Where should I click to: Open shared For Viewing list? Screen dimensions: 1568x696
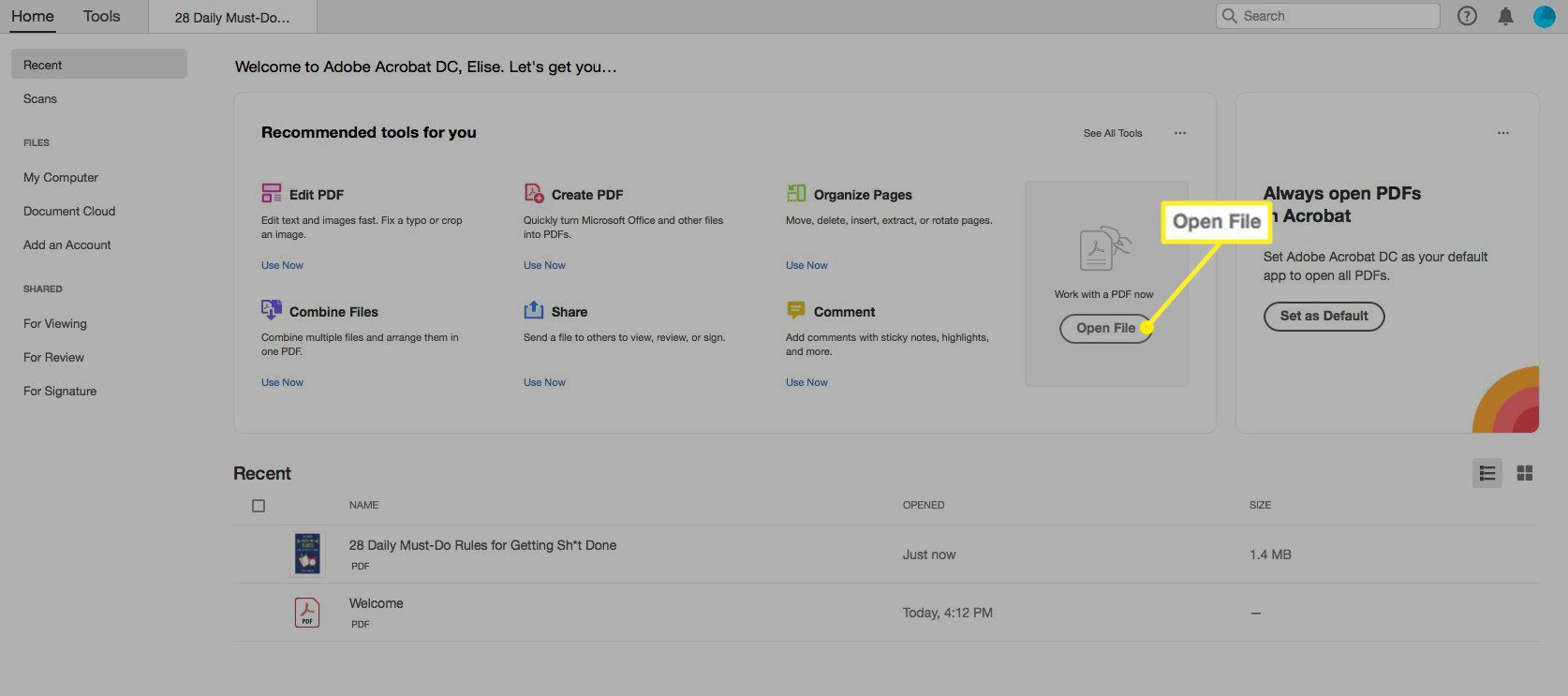55,323
